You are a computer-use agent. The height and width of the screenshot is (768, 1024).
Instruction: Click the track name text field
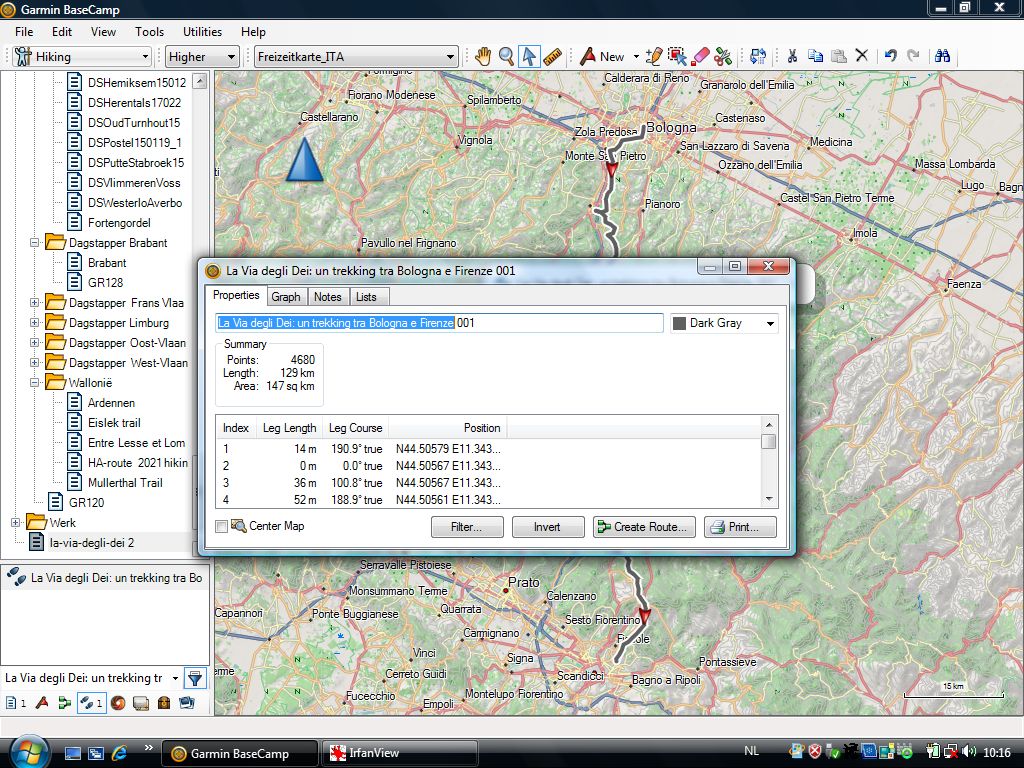[x=440, y=323]
